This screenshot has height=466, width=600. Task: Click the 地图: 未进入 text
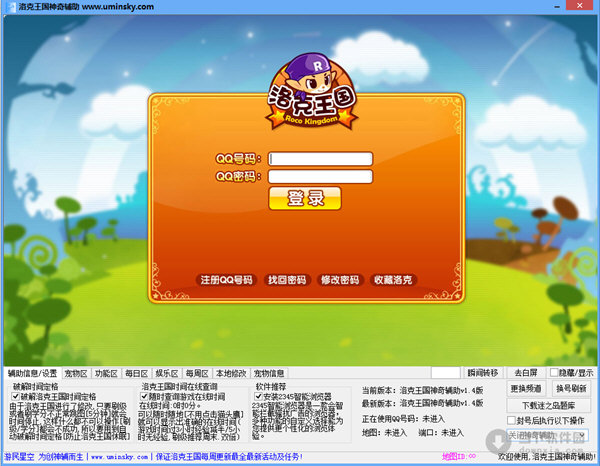384,433
